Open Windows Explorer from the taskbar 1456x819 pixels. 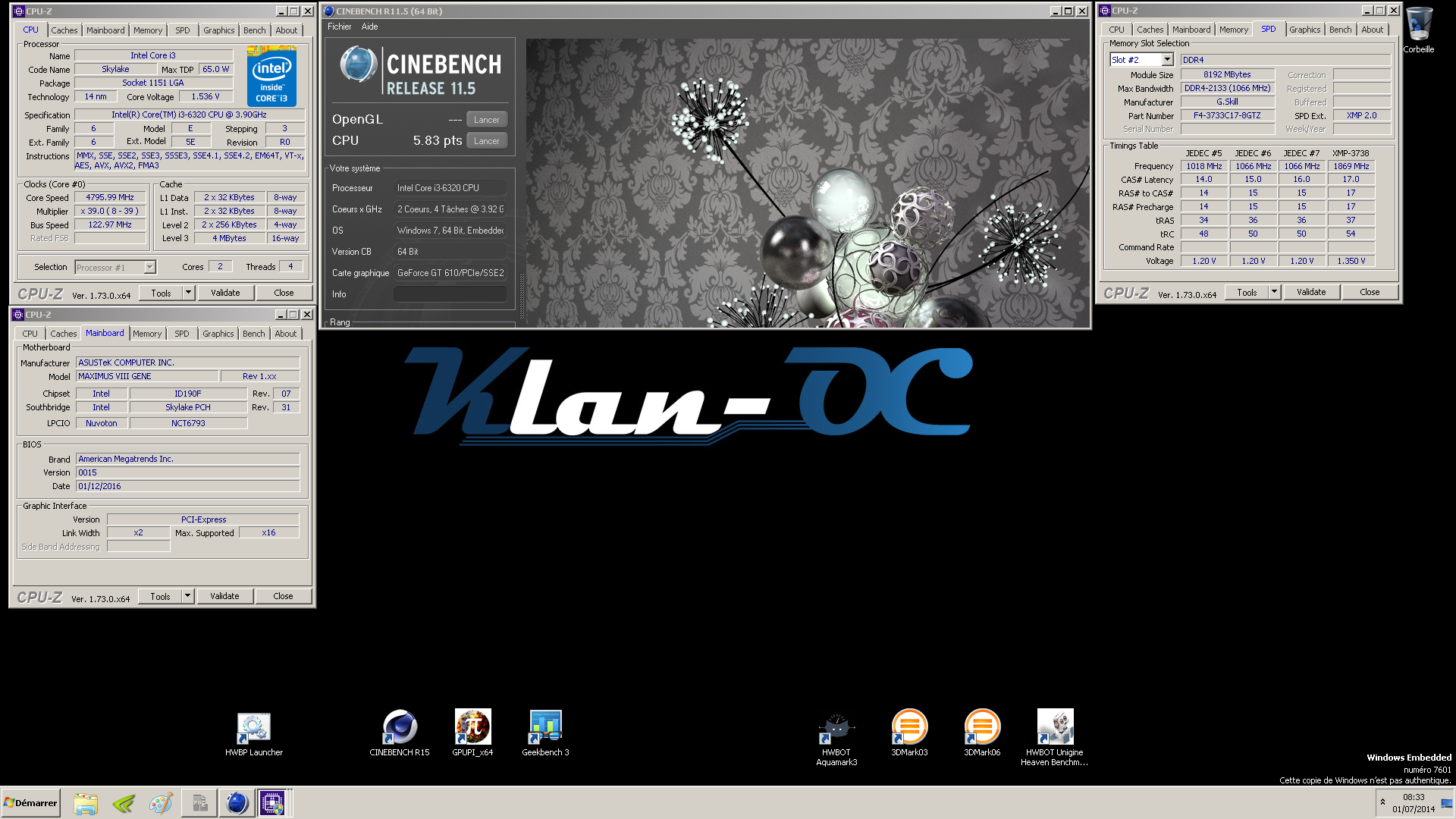point(86,803)
